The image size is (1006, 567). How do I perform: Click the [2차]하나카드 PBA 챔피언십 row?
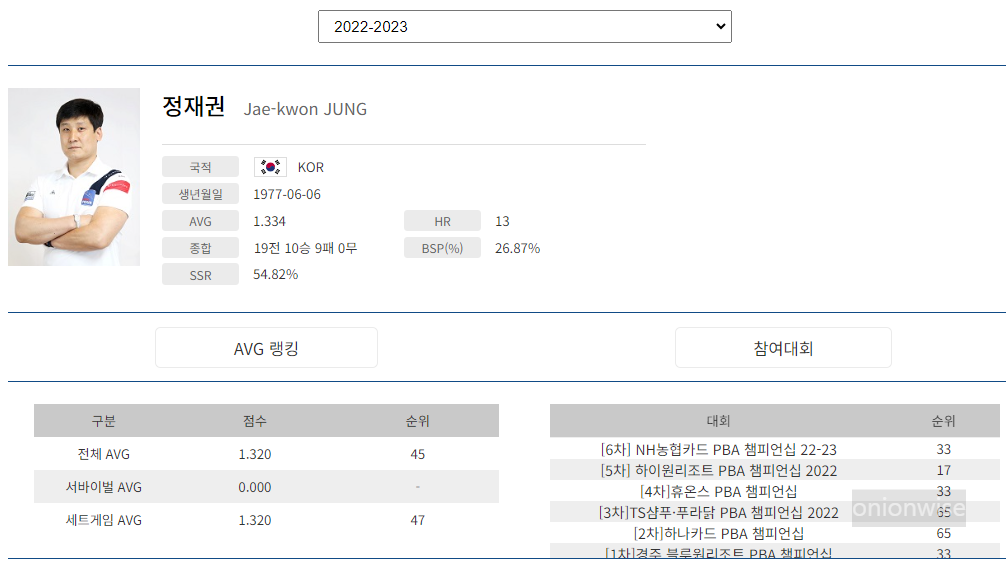[774, 534]
